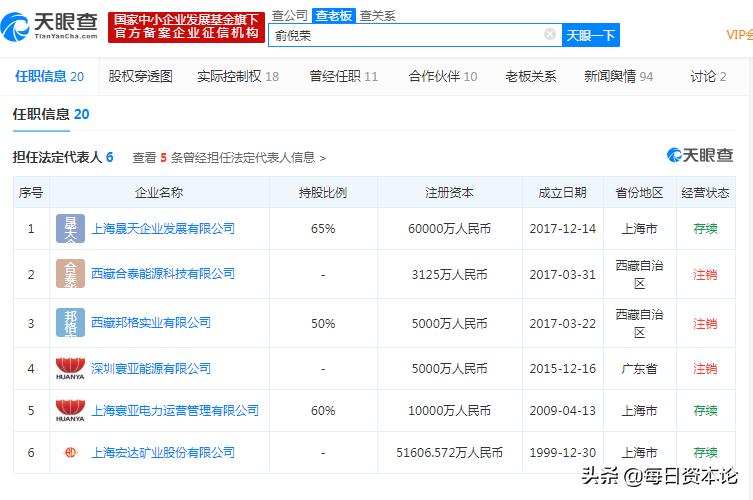
Task: Click the HUANYA logo for 上海寰亚电力运营管理有限公司
Action: (x=70, y=410)
